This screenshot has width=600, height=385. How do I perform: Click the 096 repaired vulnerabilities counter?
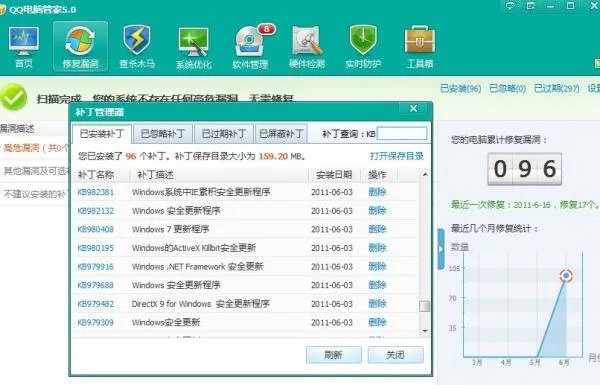525,169
